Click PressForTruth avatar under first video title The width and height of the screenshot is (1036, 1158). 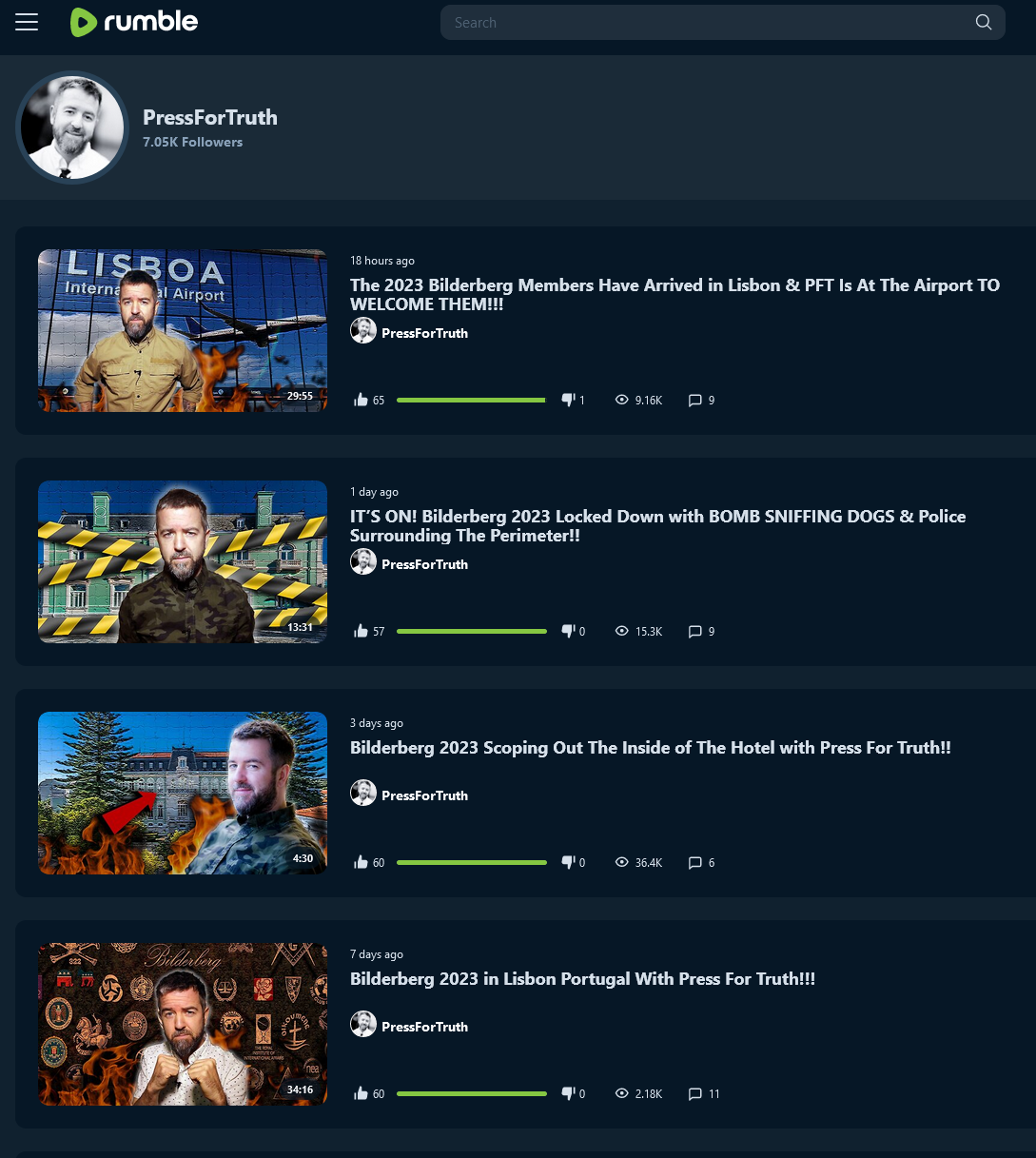coord(363,330)
